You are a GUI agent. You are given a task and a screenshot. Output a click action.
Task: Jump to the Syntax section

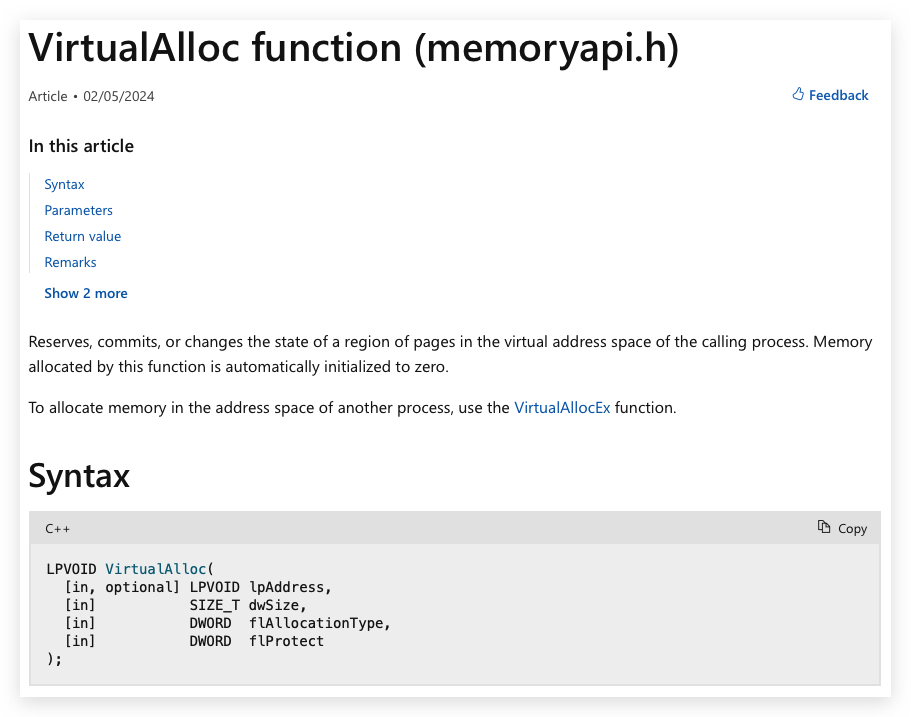coord(64,184)
